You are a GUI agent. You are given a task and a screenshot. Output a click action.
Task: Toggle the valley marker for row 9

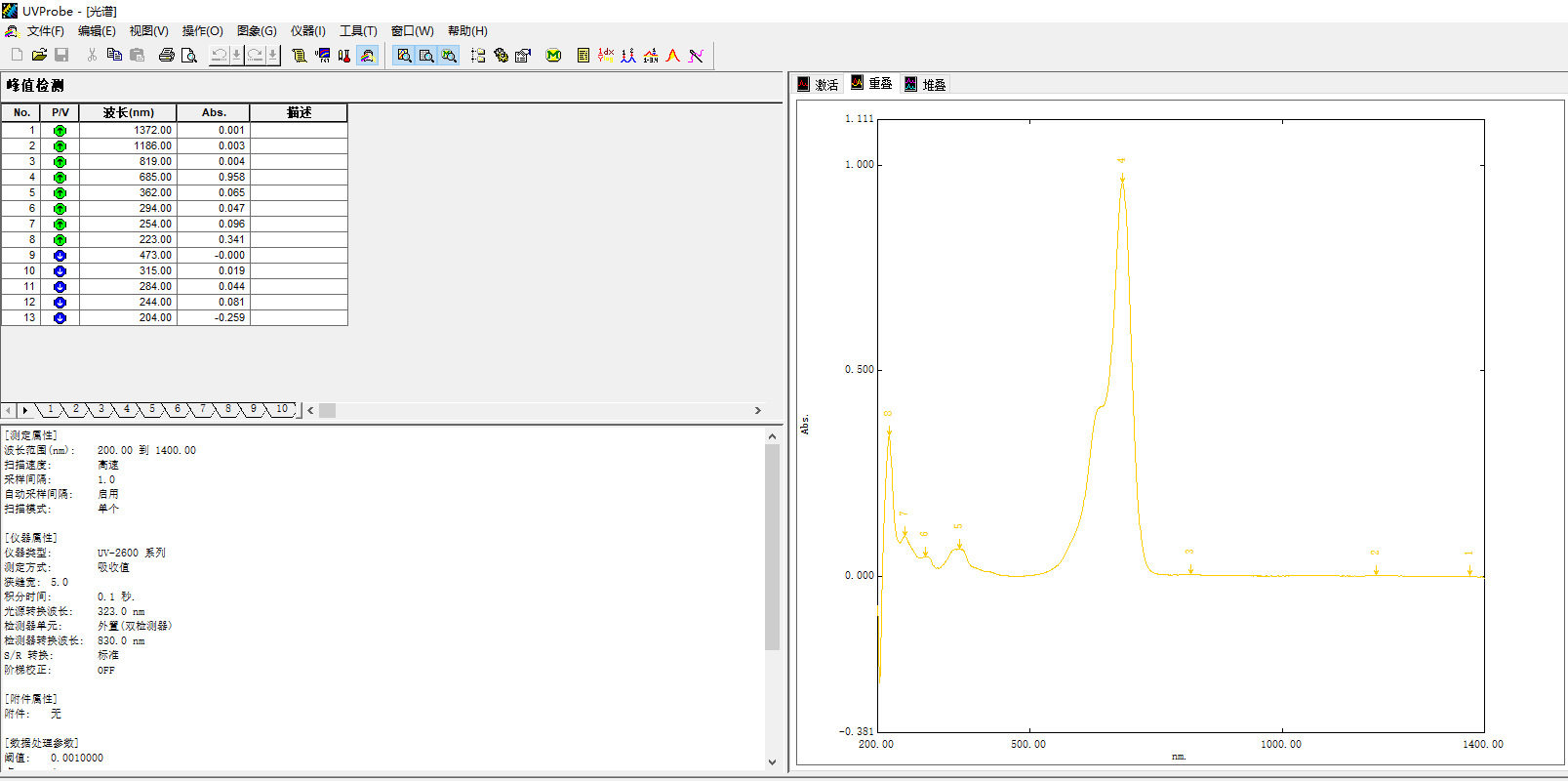[60, 255]
